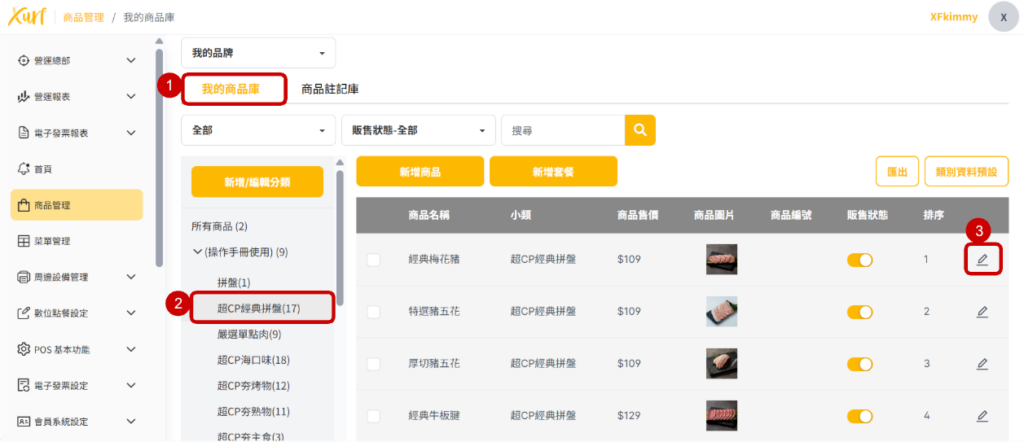
Task: Click the 匯出 button
Action: [x=896, y=172]
